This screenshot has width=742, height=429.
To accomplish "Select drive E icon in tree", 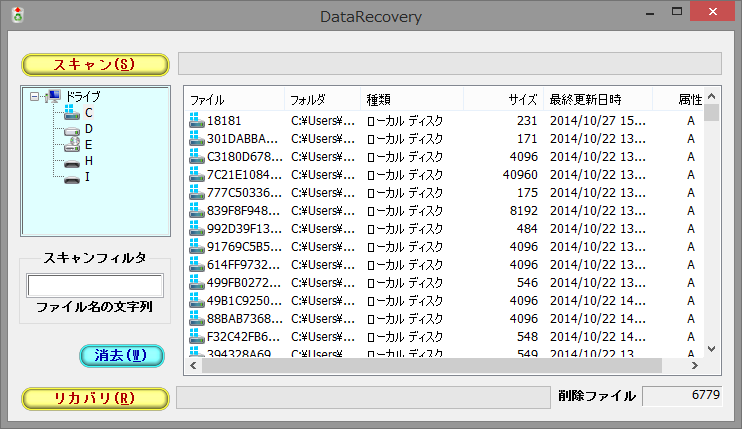I will (x=72, y=145).
